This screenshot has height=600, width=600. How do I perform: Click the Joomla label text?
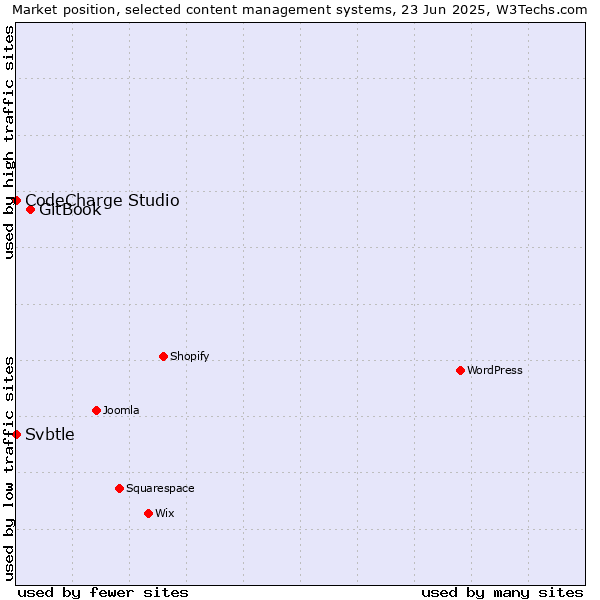pos(121,410)
